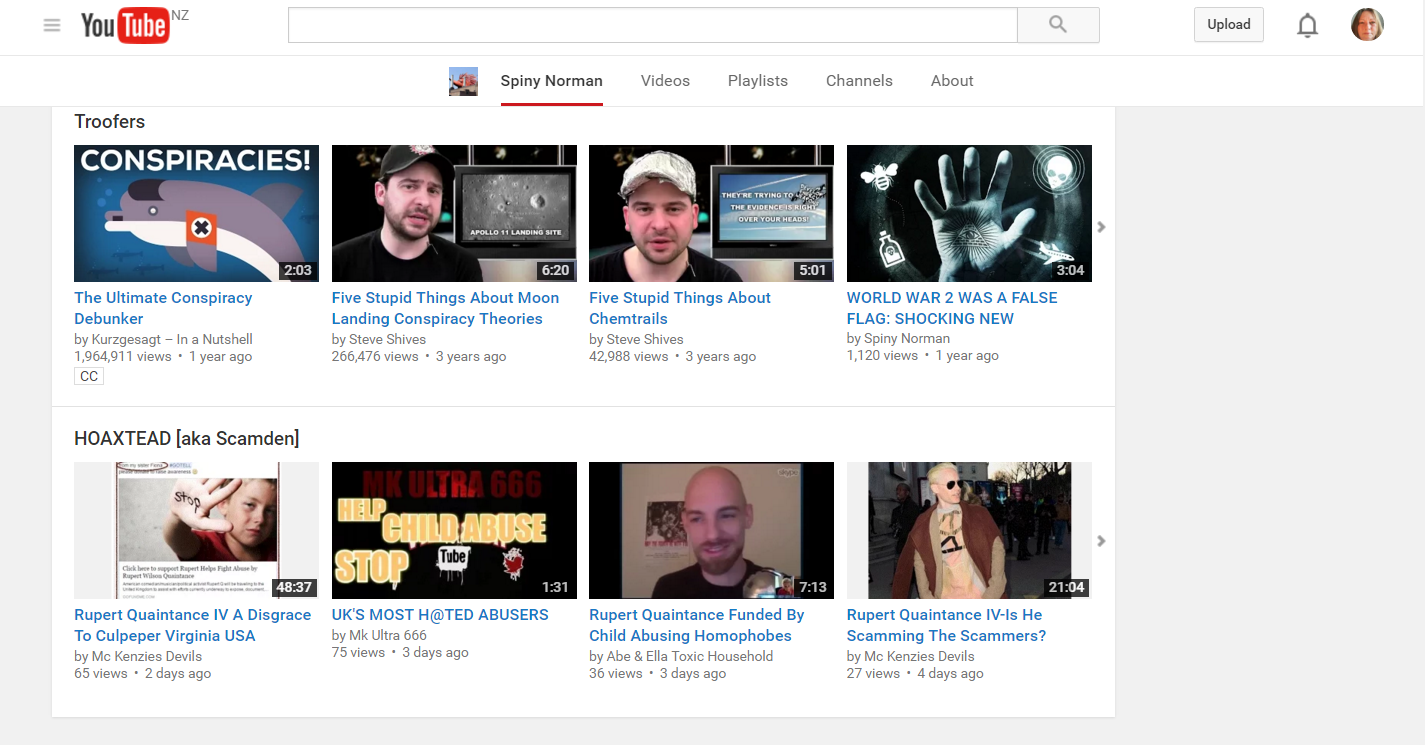The image size is (1425, 745).
Task: Show next videos in Troofers row
Action: [x=1101, y=227]
